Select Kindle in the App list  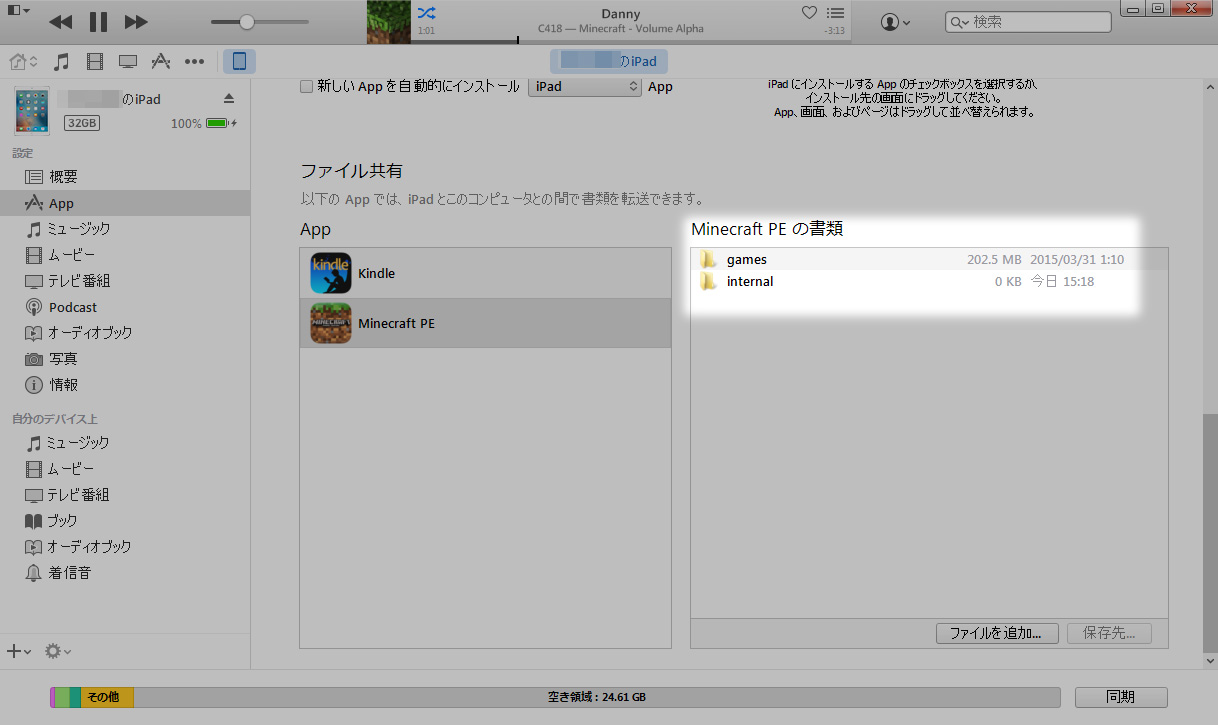click(485, 273)
